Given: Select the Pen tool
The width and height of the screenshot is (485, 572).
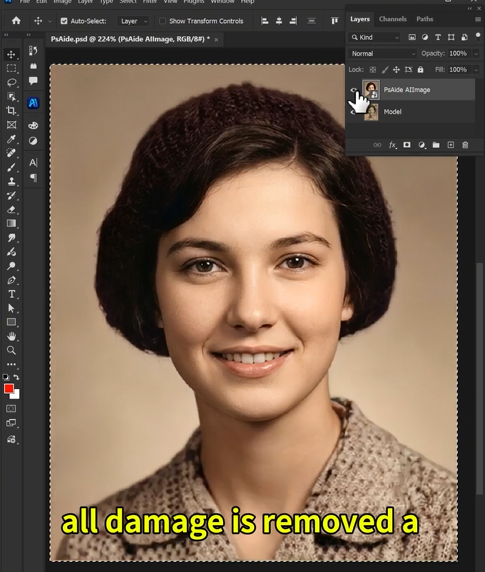Looking at the screenshot, I should (x=11, y=280).
